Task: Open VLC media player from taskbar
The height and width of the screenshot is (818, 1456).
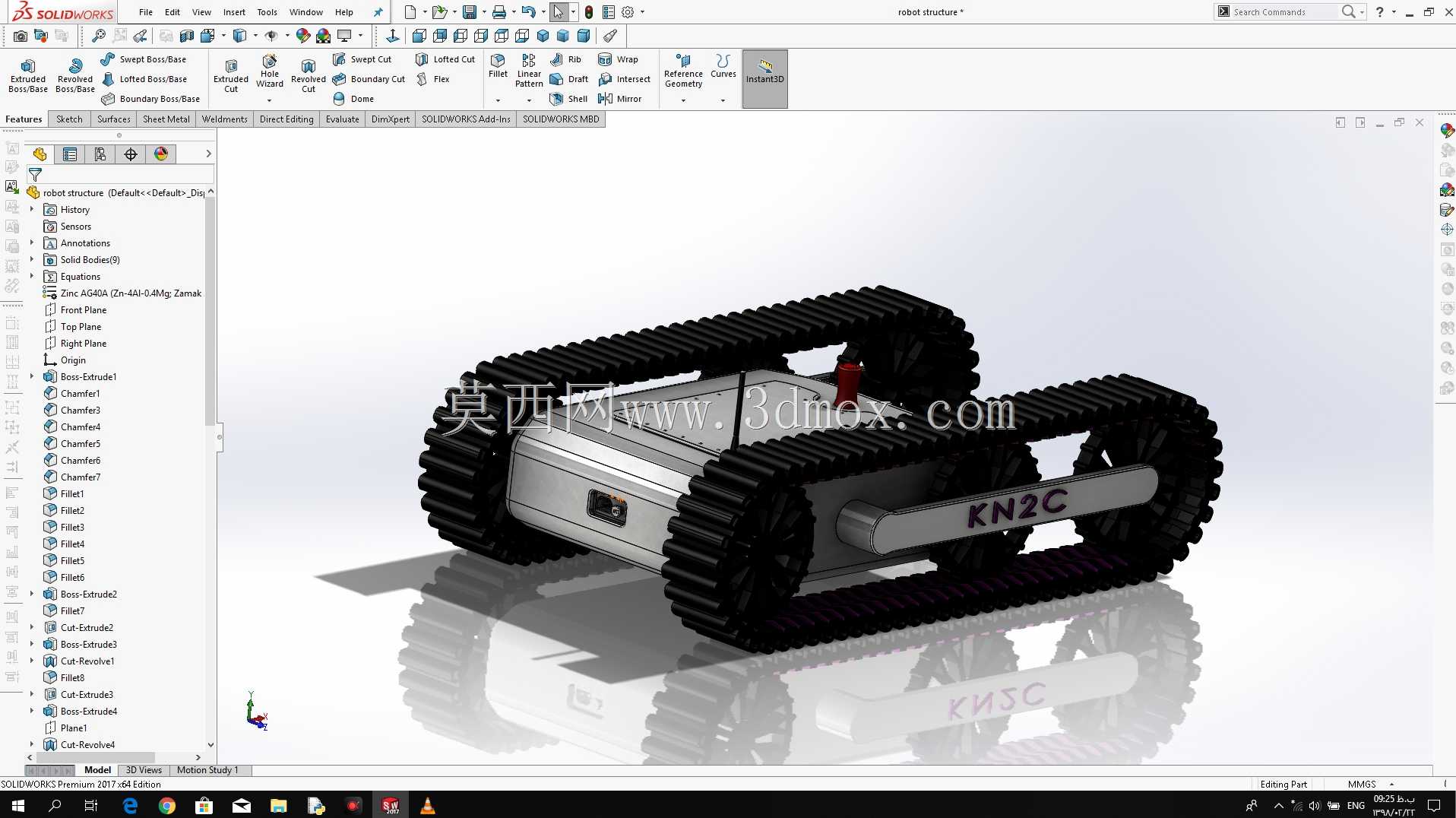Action: tap(428, 806)
